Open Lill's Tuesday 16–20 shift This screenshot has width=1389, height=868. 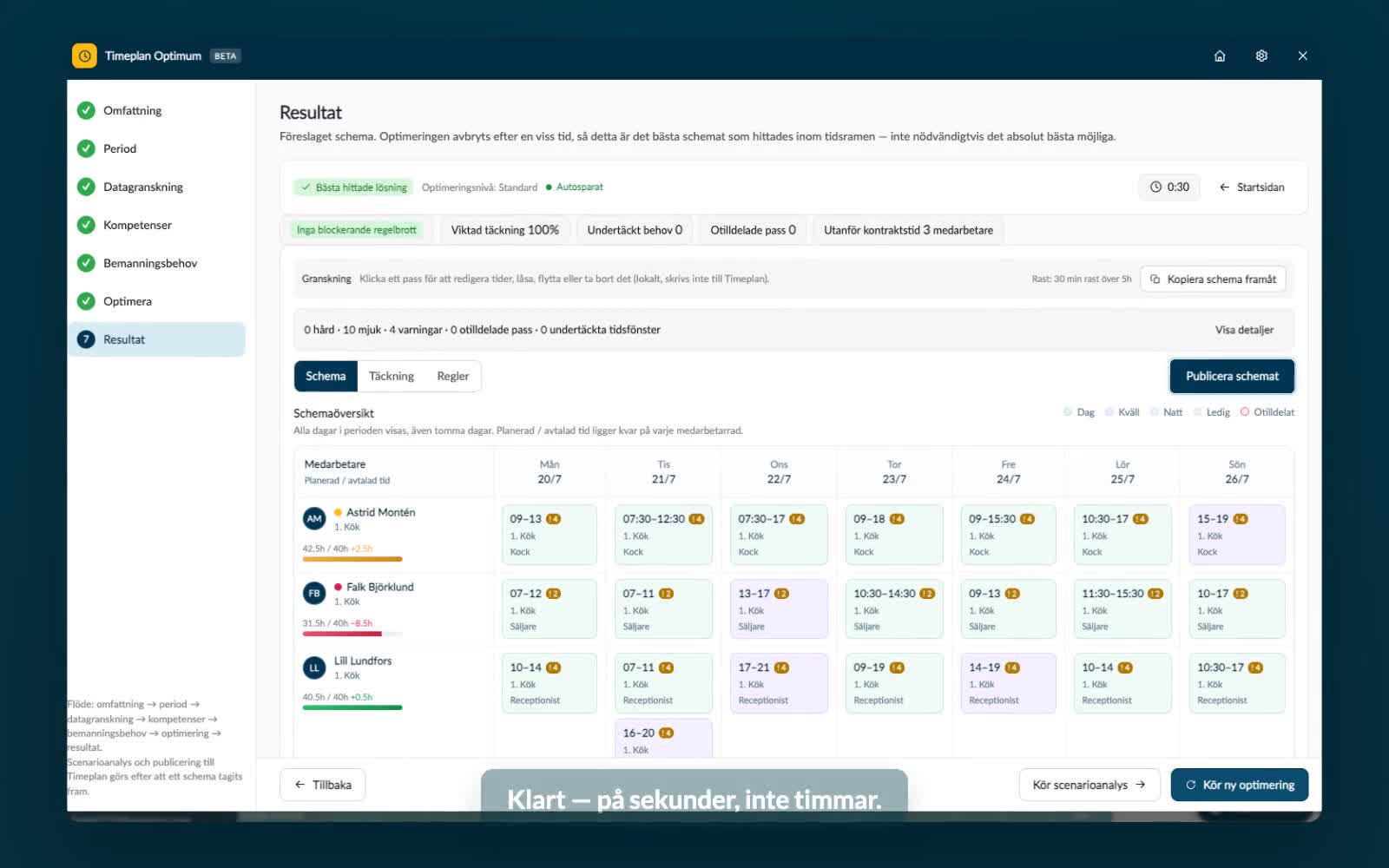(663, 739)
